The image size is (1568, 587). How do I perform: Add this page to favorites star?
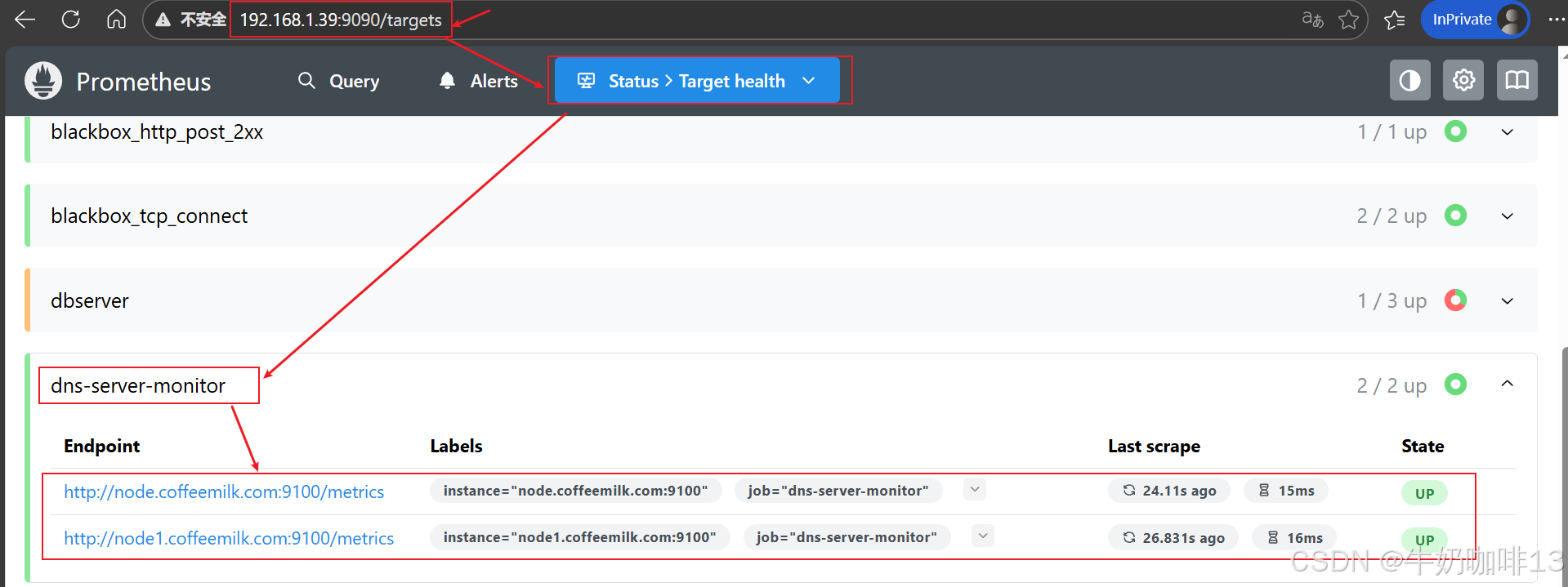(1348, 20)
